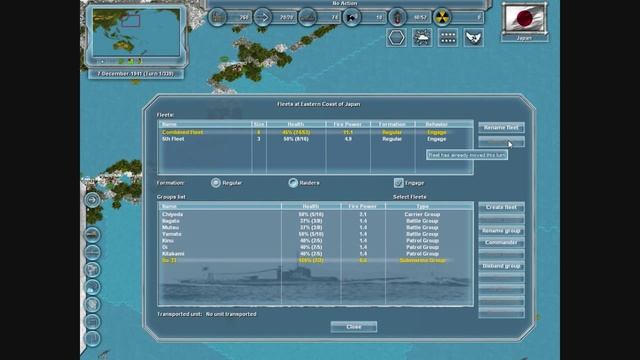This screenshot has width=640, height=360.
Task: Show the weather overlay cloud icon
Action: coord(422,38)
